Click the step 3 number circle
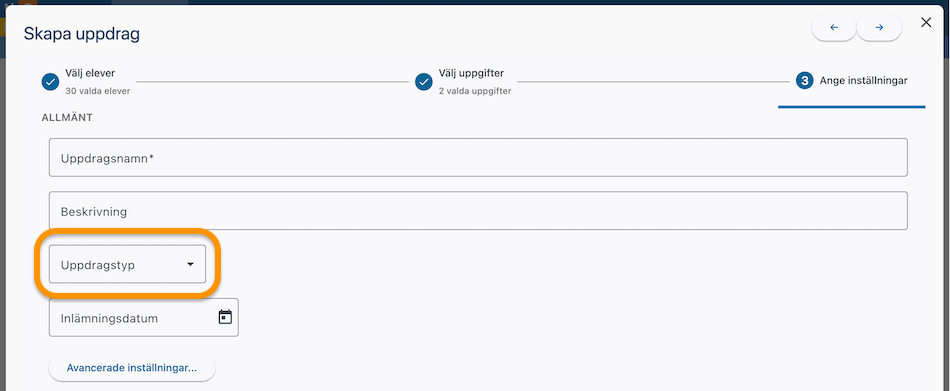The width and height of the screenshot is (950, 391). tap(805, 81)
